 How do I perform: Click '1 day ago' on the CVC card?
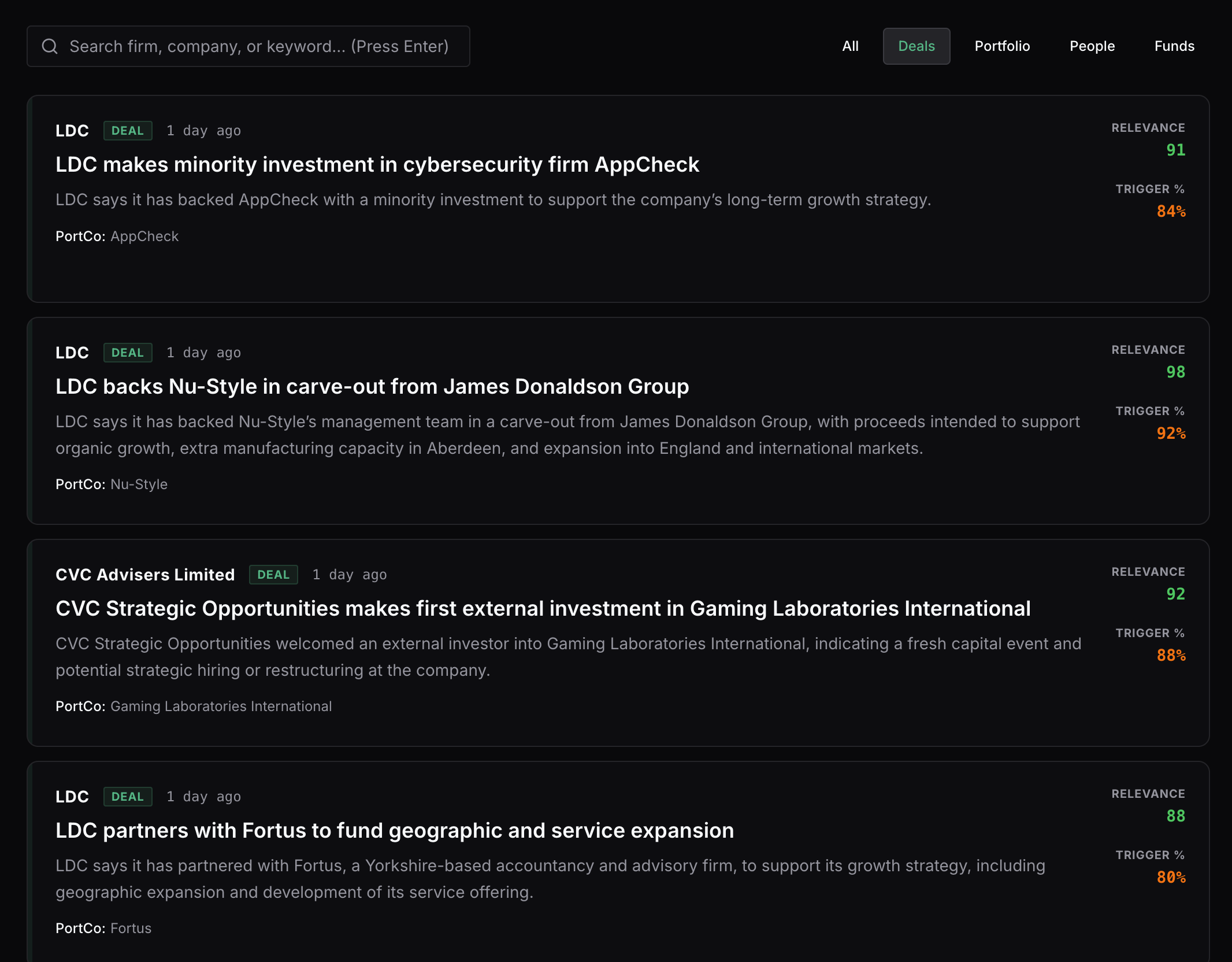click(x=350, y=575)
